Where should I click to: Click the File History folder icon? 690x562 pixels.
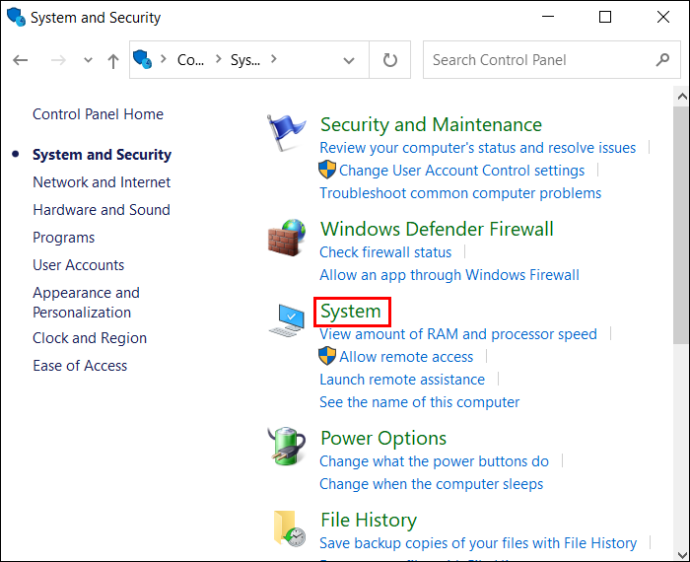tap(289, 529)
